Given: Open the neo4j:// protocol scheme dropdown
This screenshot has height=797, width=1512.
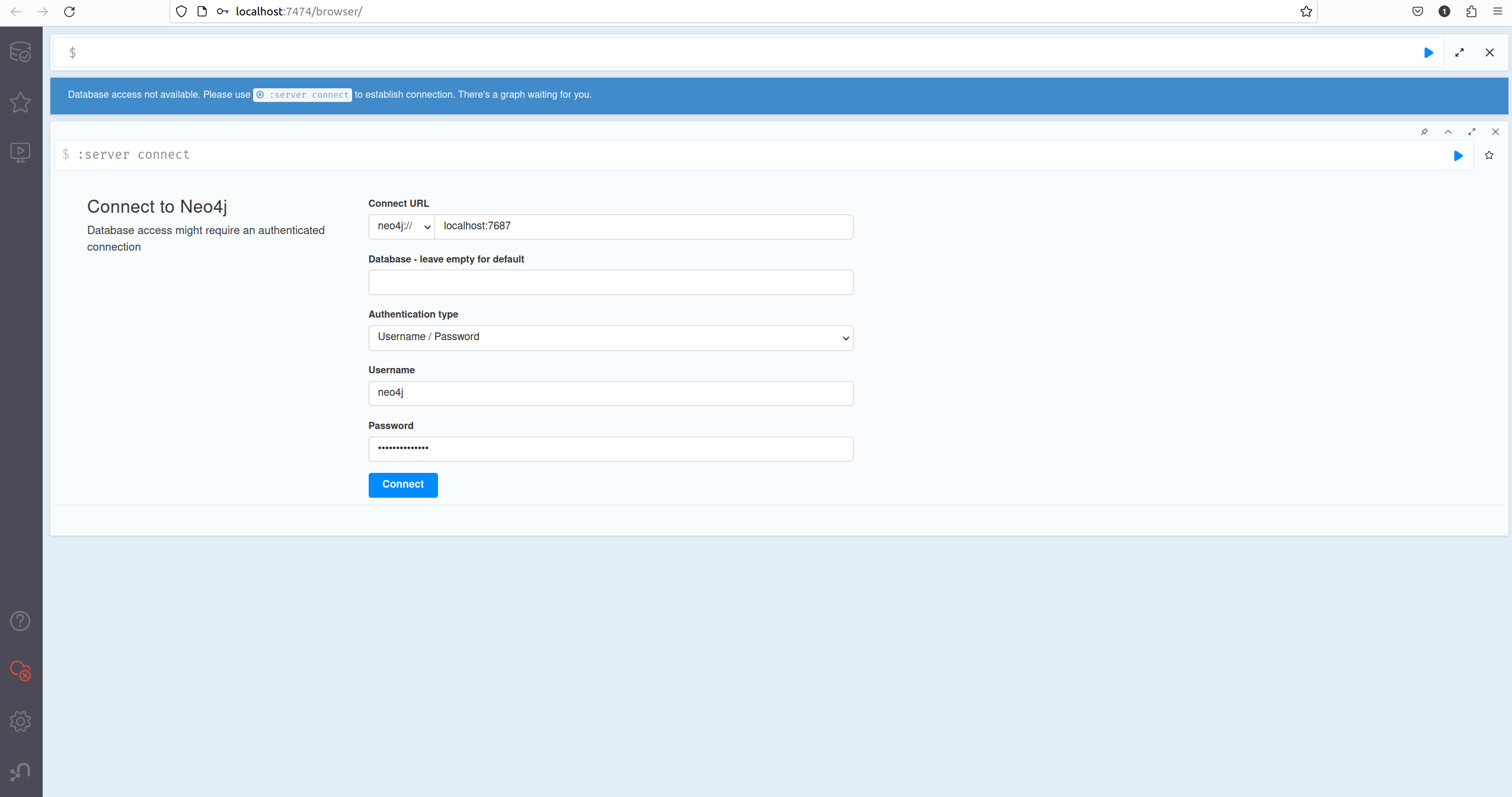Looking at the screenshot, I should point(402,226).
